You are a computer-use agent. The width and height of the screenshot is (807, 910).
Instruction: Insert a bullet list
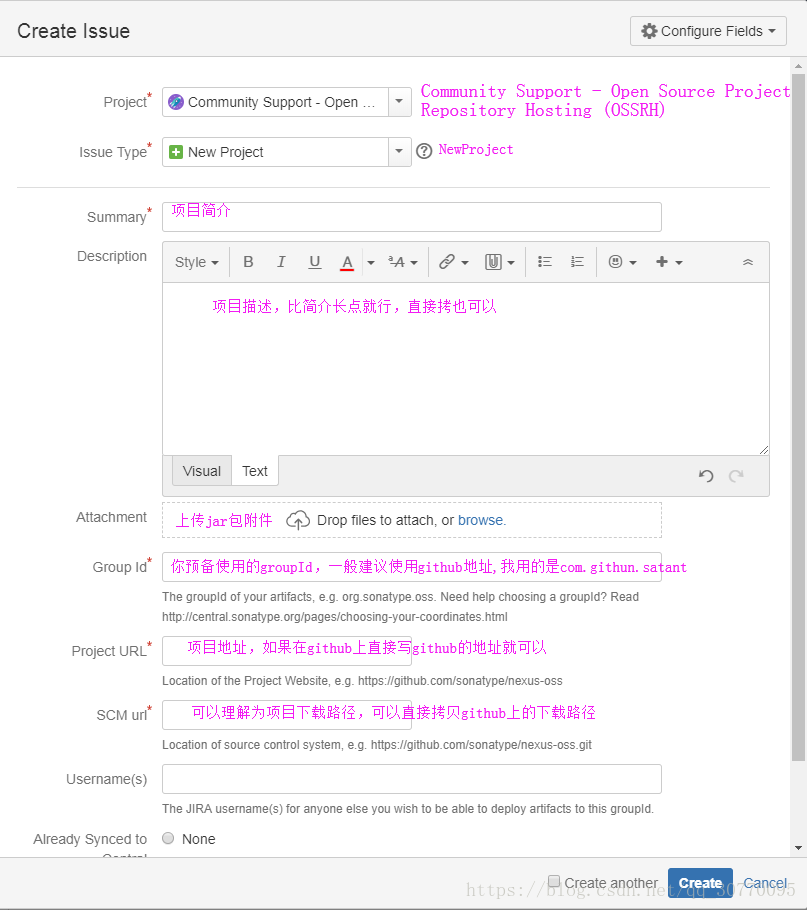pos(544,262)
